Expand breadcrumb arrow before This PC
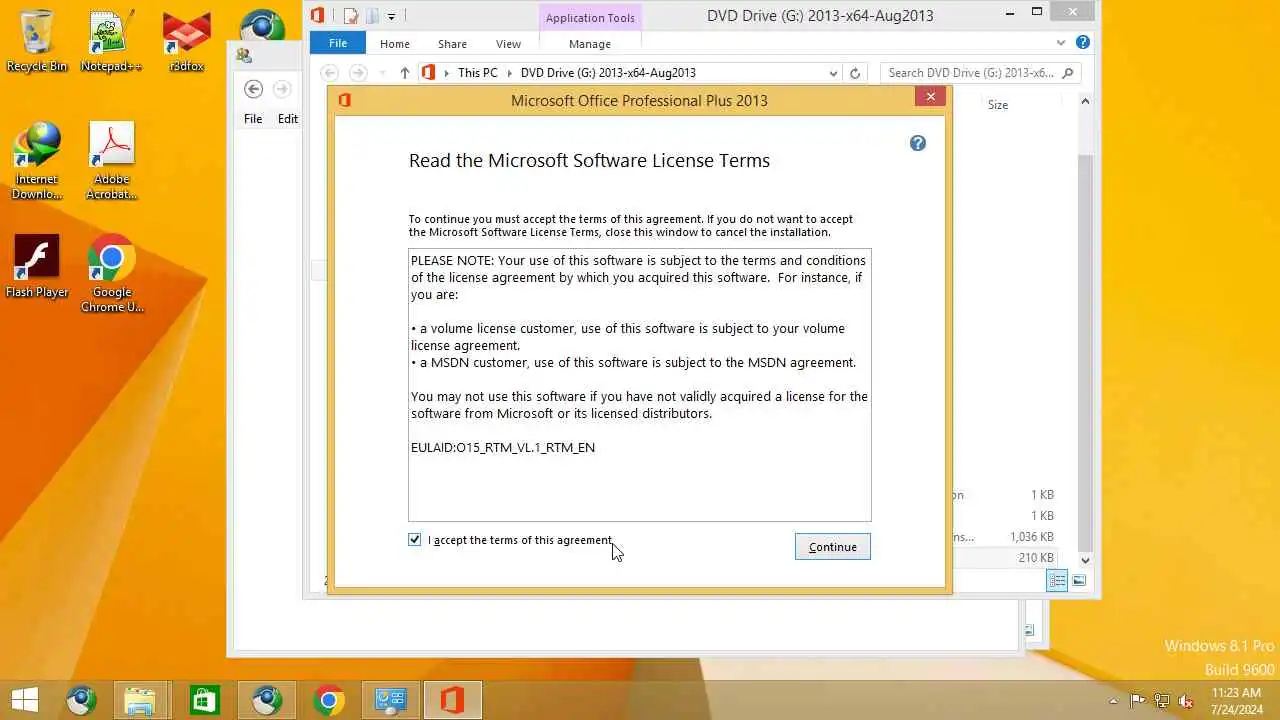This screenshot has width=1280, height=720. coord(447,73)
